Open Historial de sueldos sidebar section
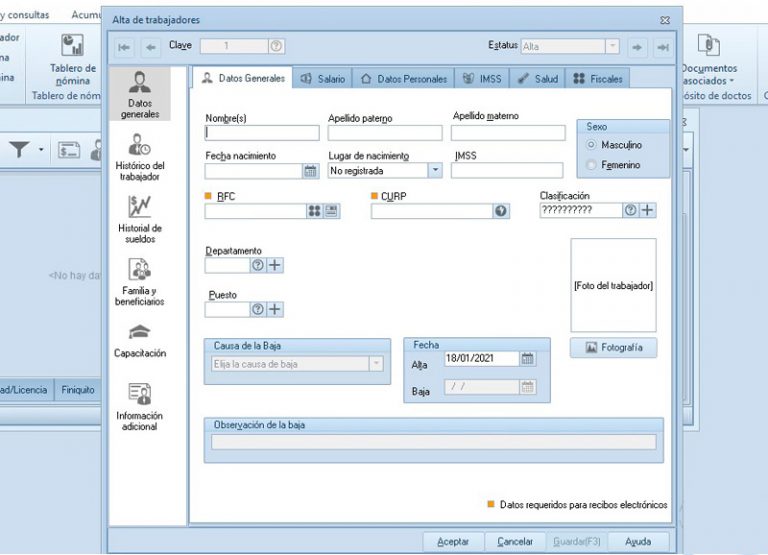 (140, 219)
